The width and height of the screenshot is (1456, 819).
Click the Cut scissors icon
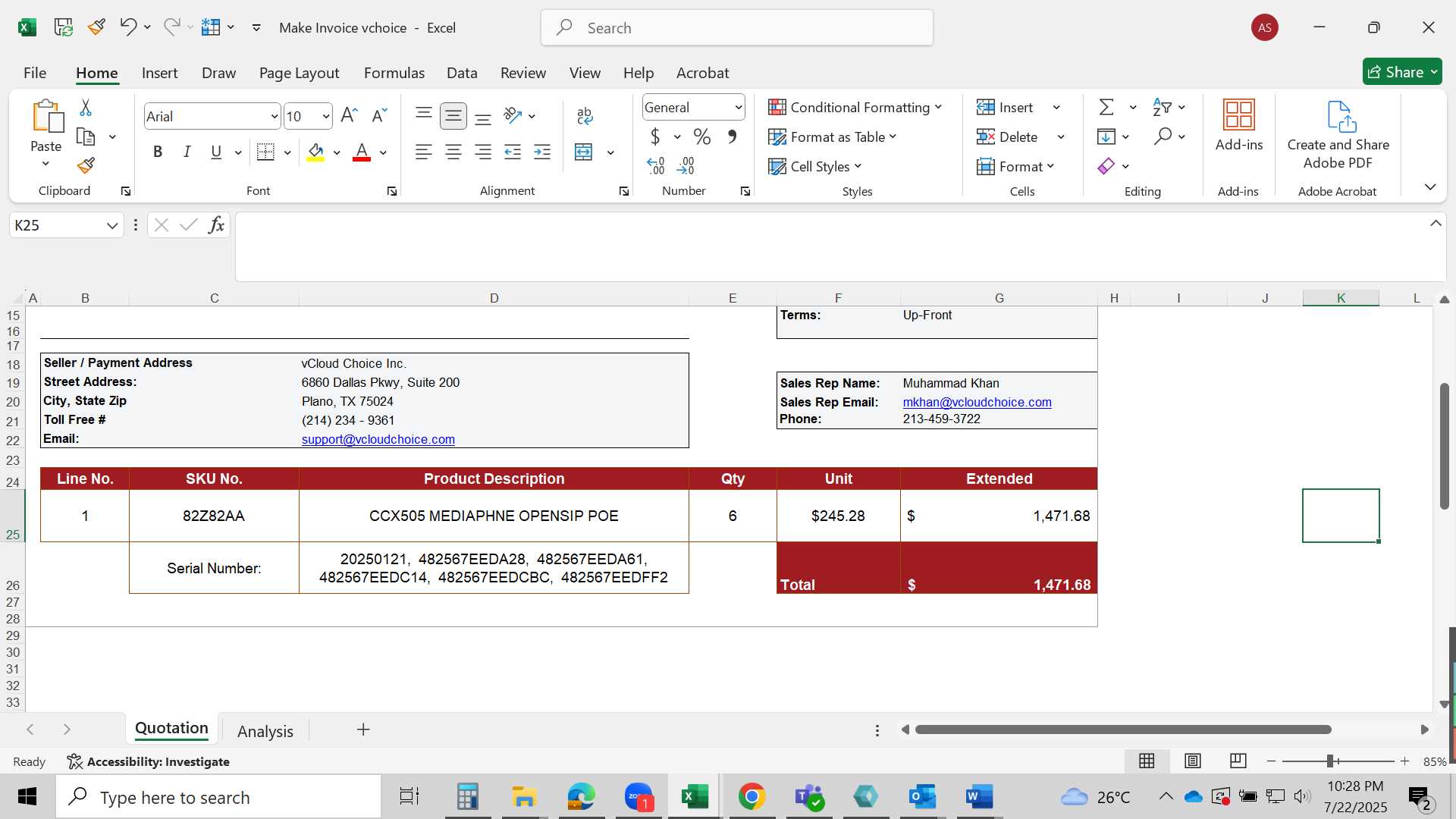pos(86,108)
